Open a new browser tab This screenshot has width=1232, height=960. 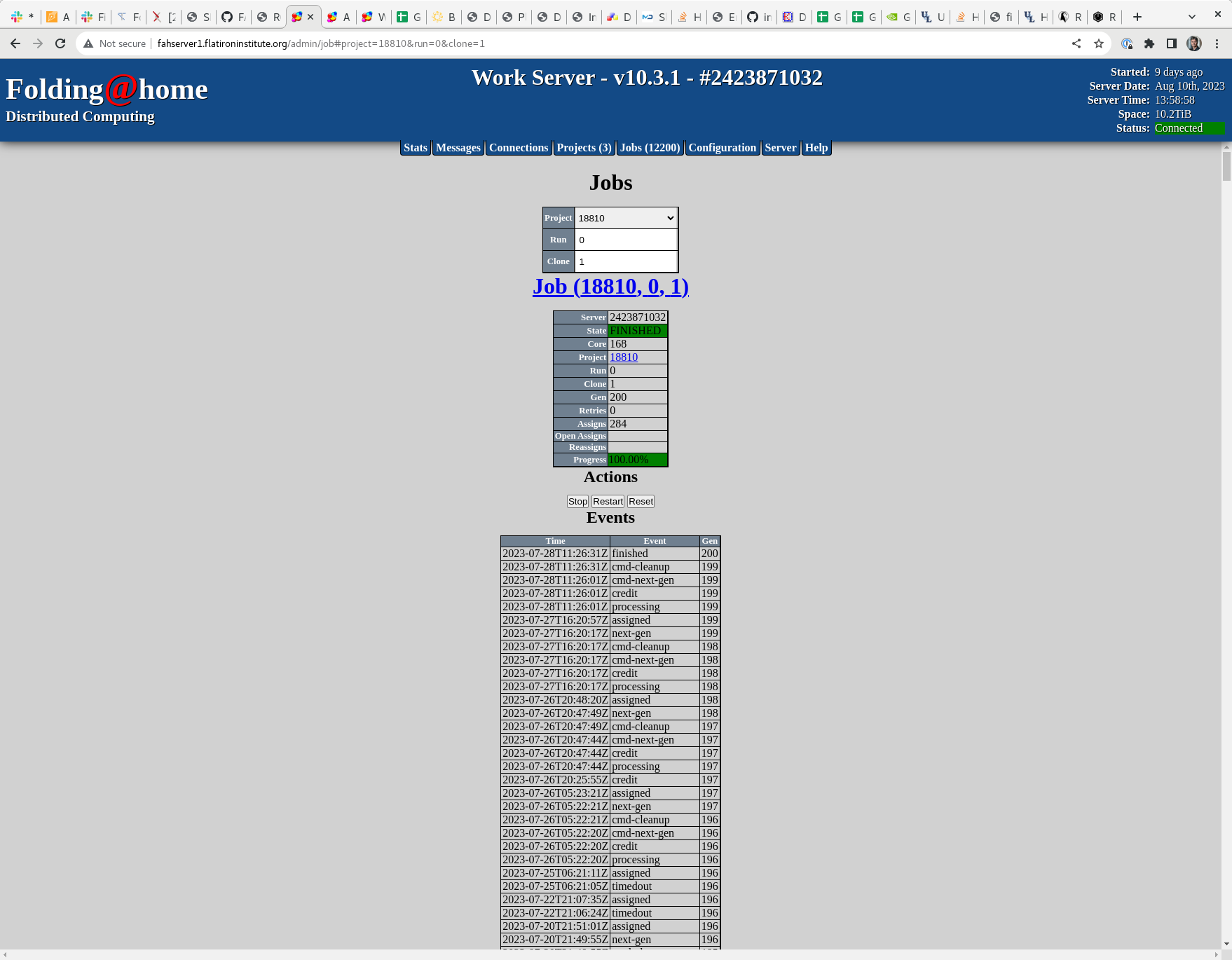point(1137,17)
